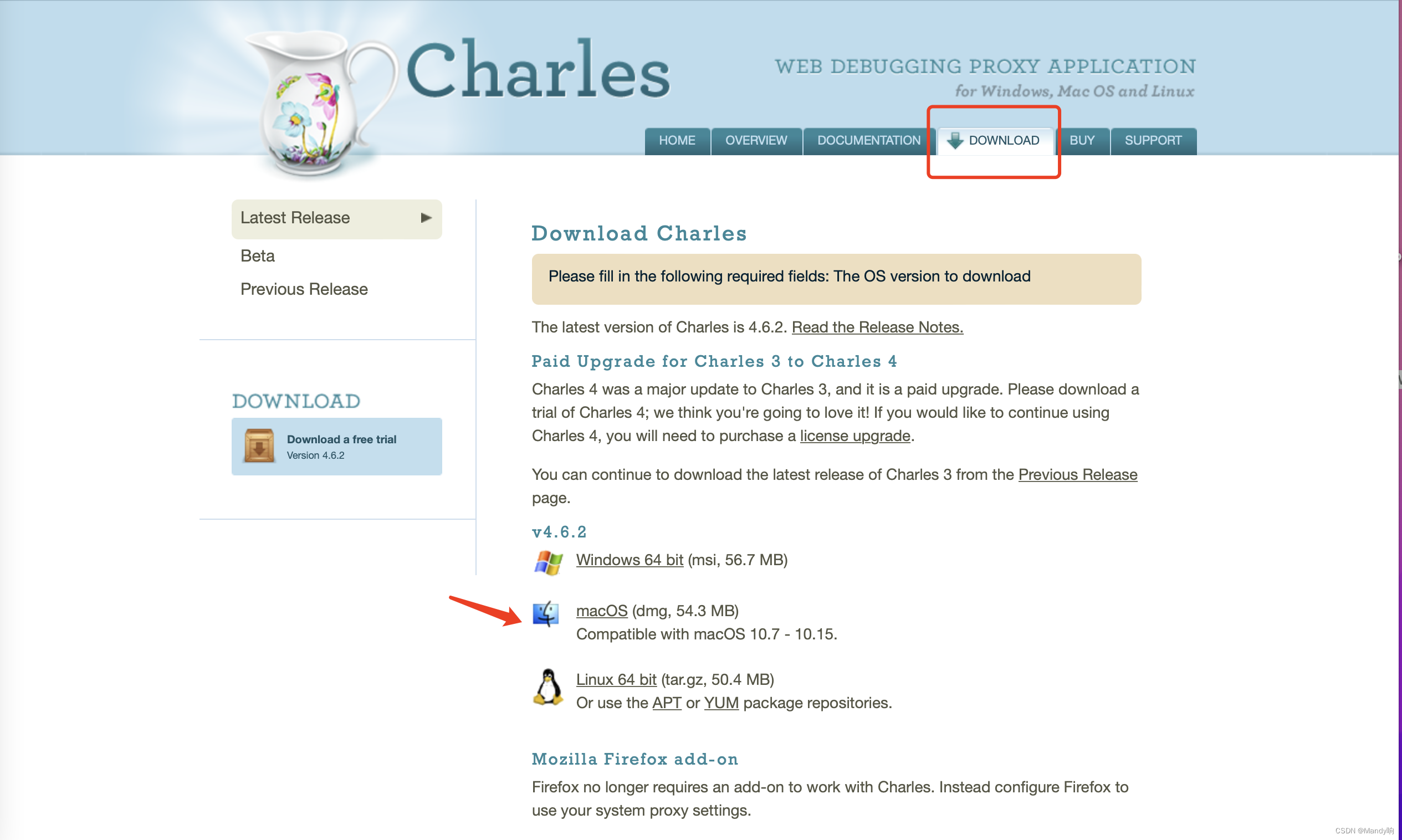Viewport: 1402px width, 840px height.
Task: Click the HOME navigation tab
Action: 677,140
